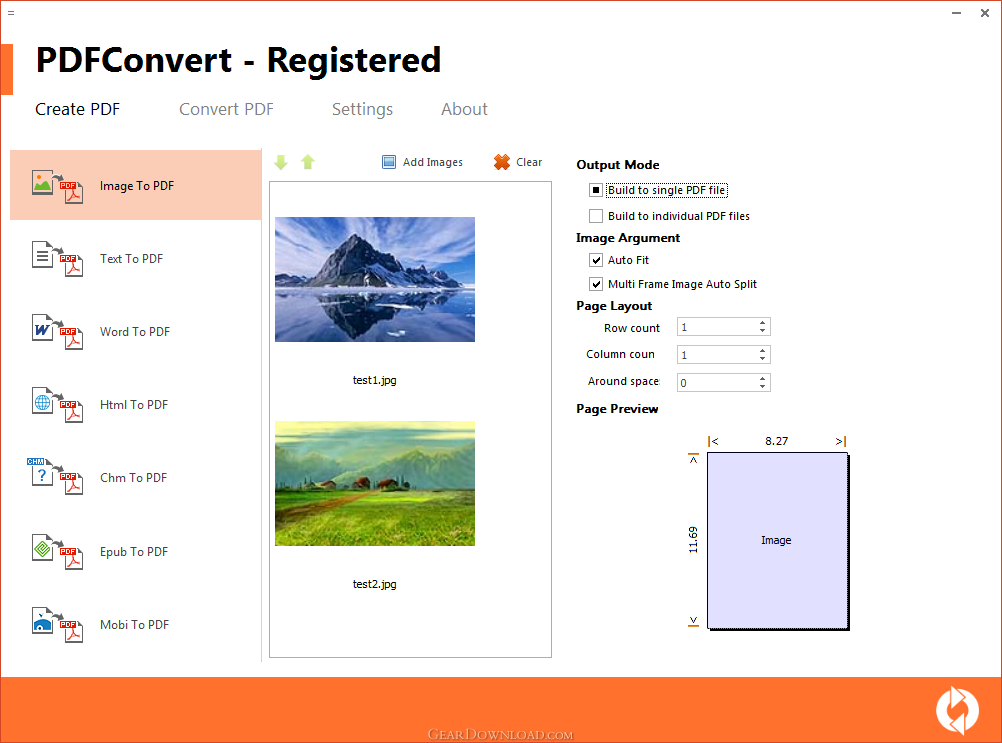Increase Column count with up arrow

coord(762,350)
